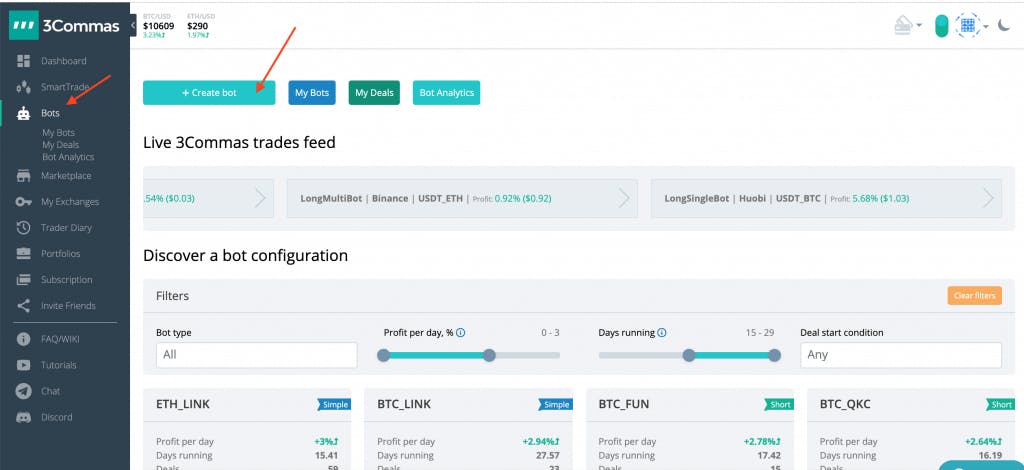Screen dimensions: 1024x470
Task: Open the Bot Analytics tab
Action: pyautogui.click(x=446, y=93)
